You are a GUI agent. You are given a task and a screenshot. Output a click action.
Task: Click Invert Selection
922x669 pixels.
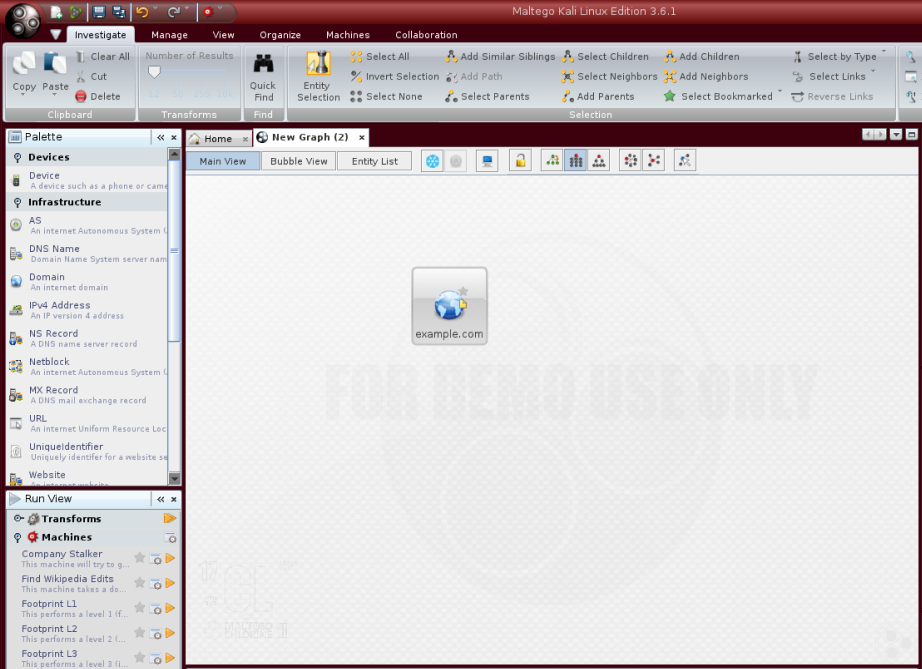[395, 76]
